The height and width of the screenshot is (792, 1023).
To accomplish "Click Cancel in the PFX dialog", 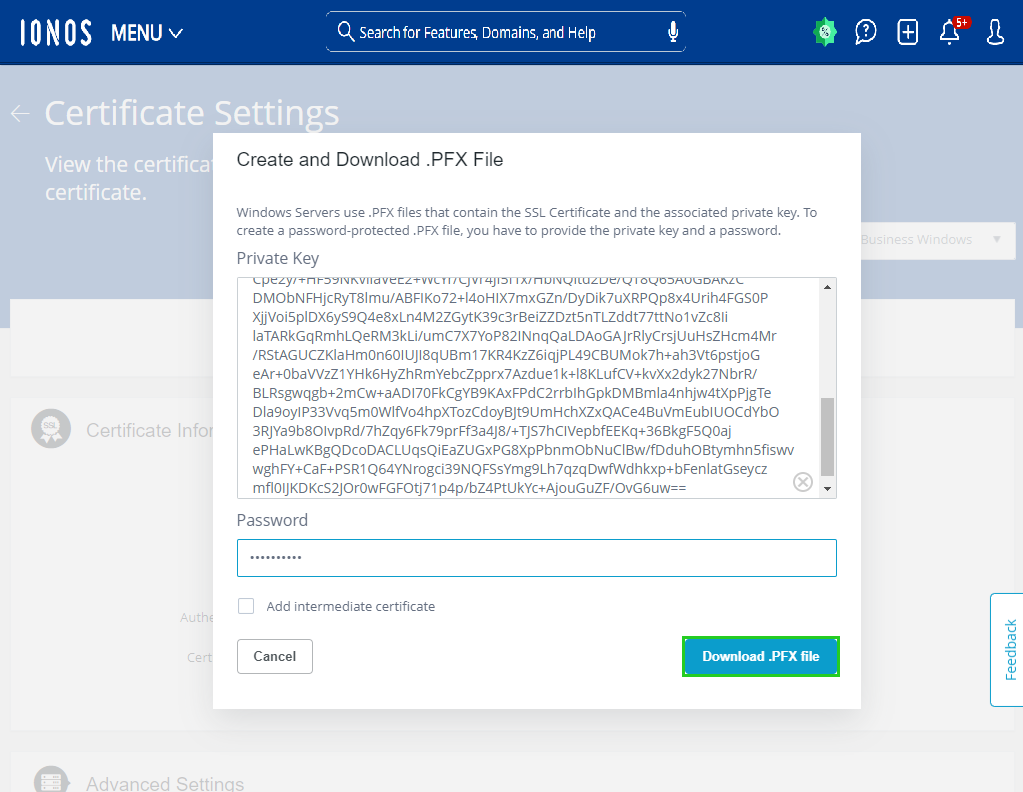I will (275, 656).
